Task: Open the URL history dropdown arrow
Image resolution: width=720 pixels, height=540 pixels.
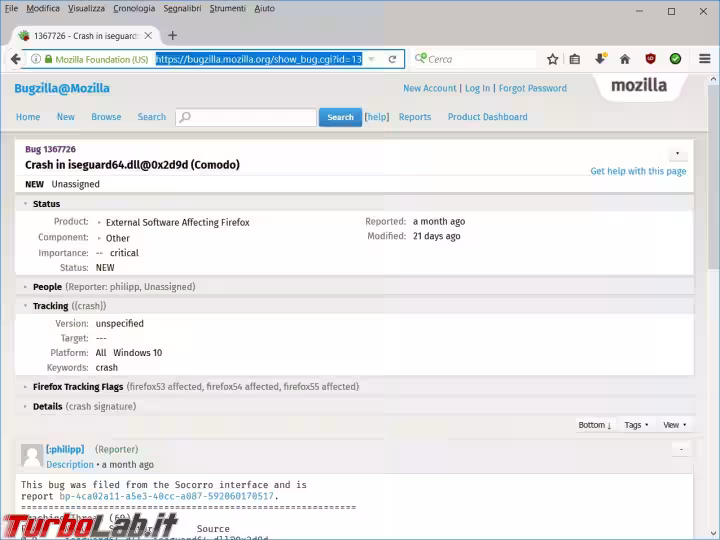Action: click(x=371, y=59)
